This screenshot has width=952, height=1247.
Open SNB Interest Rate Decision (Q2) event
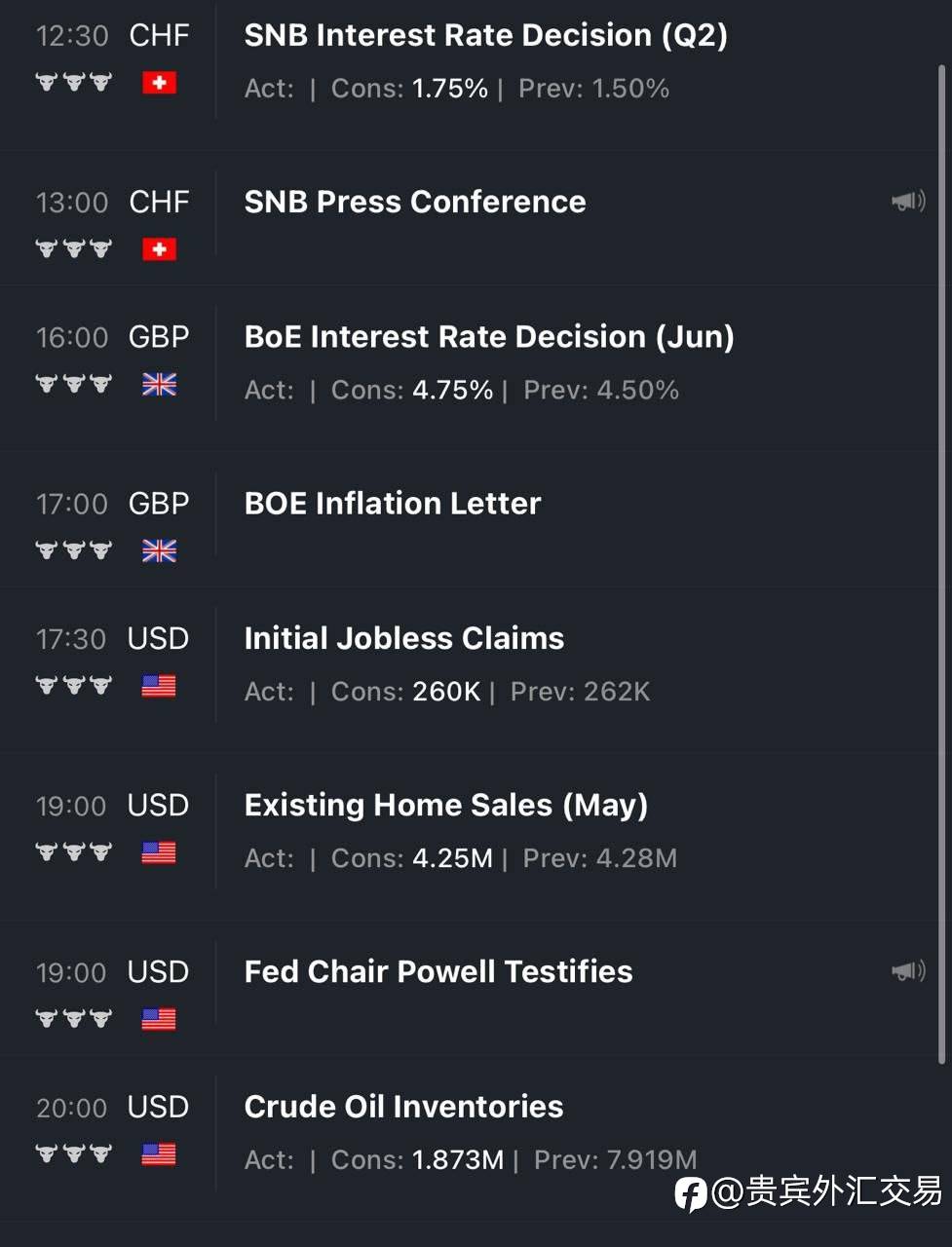coord(485,35)
